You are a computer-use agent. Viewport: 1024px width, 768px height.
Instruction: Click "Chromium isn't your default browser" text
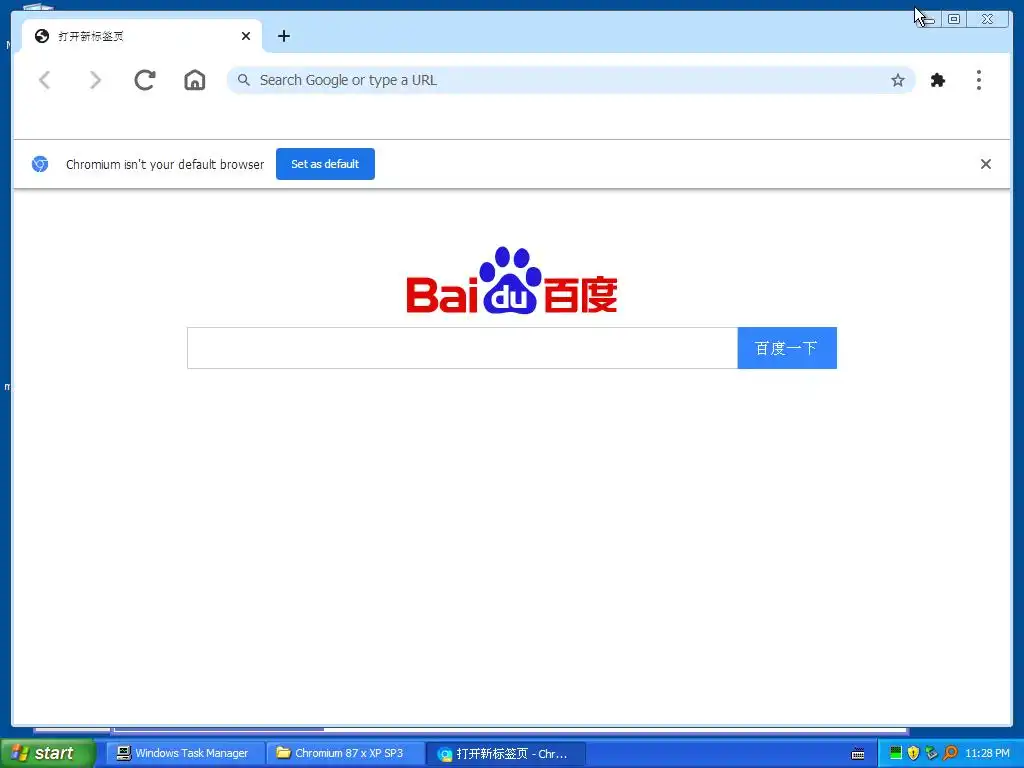[165, 165]
